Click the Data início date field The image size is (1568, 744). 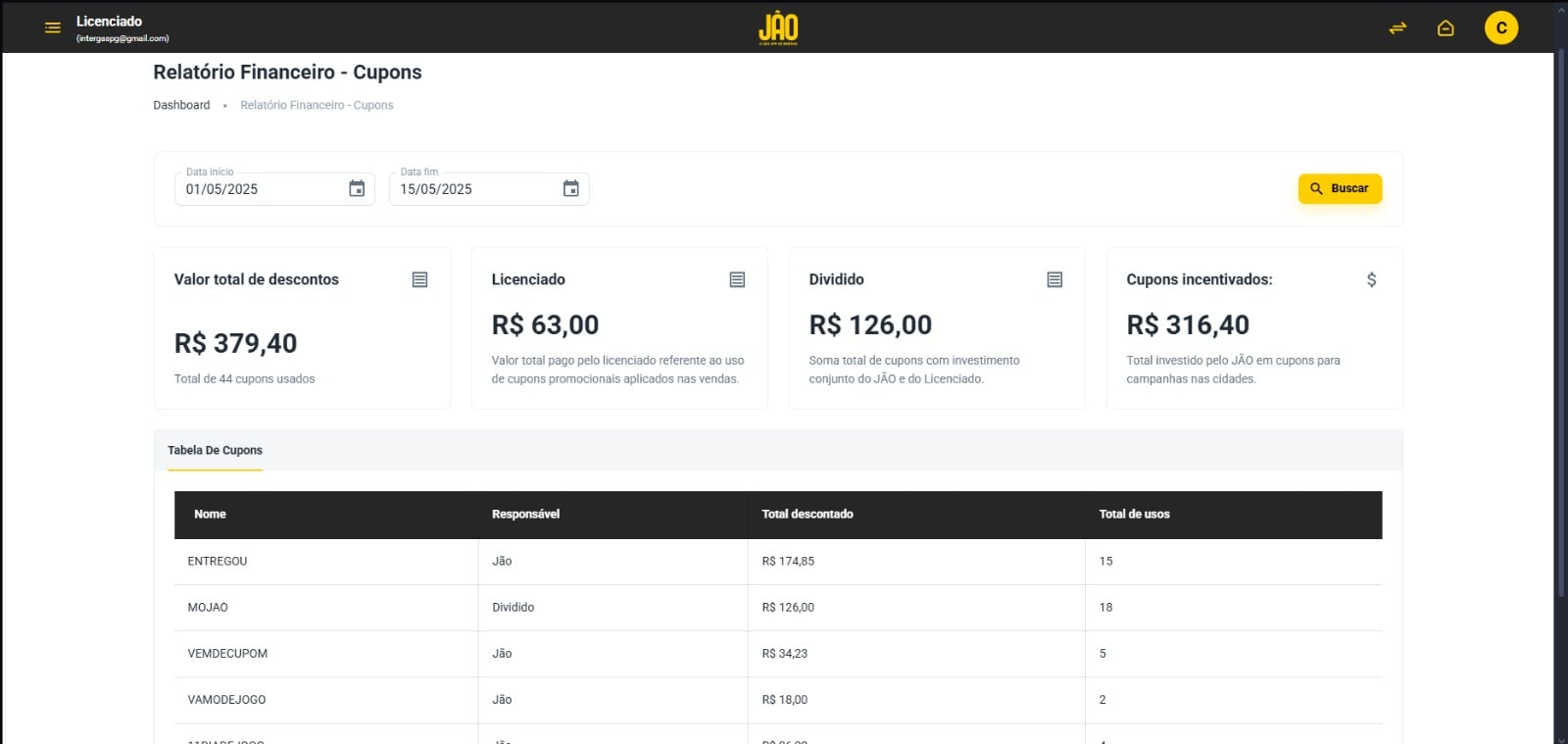point(260,189)
